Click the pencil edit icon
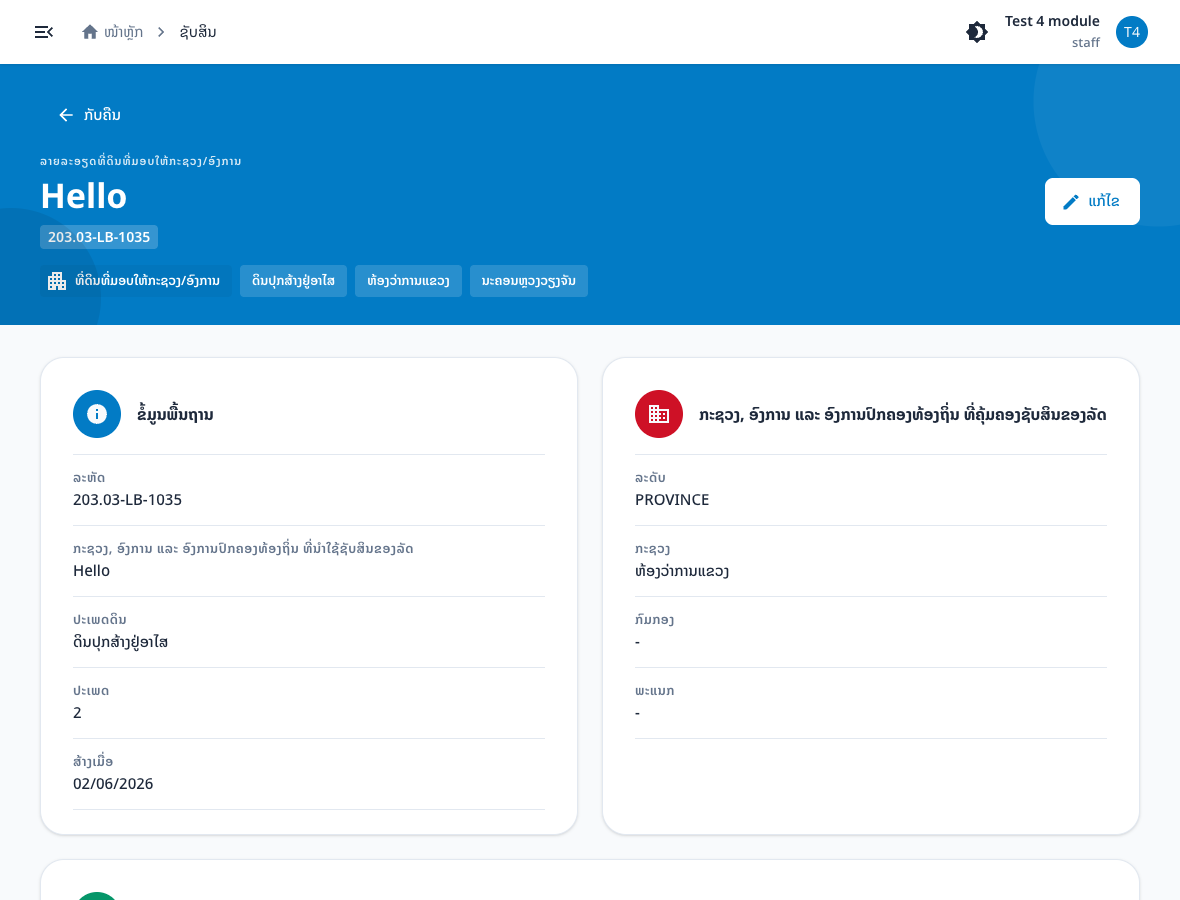 (x=1070, y=202)
